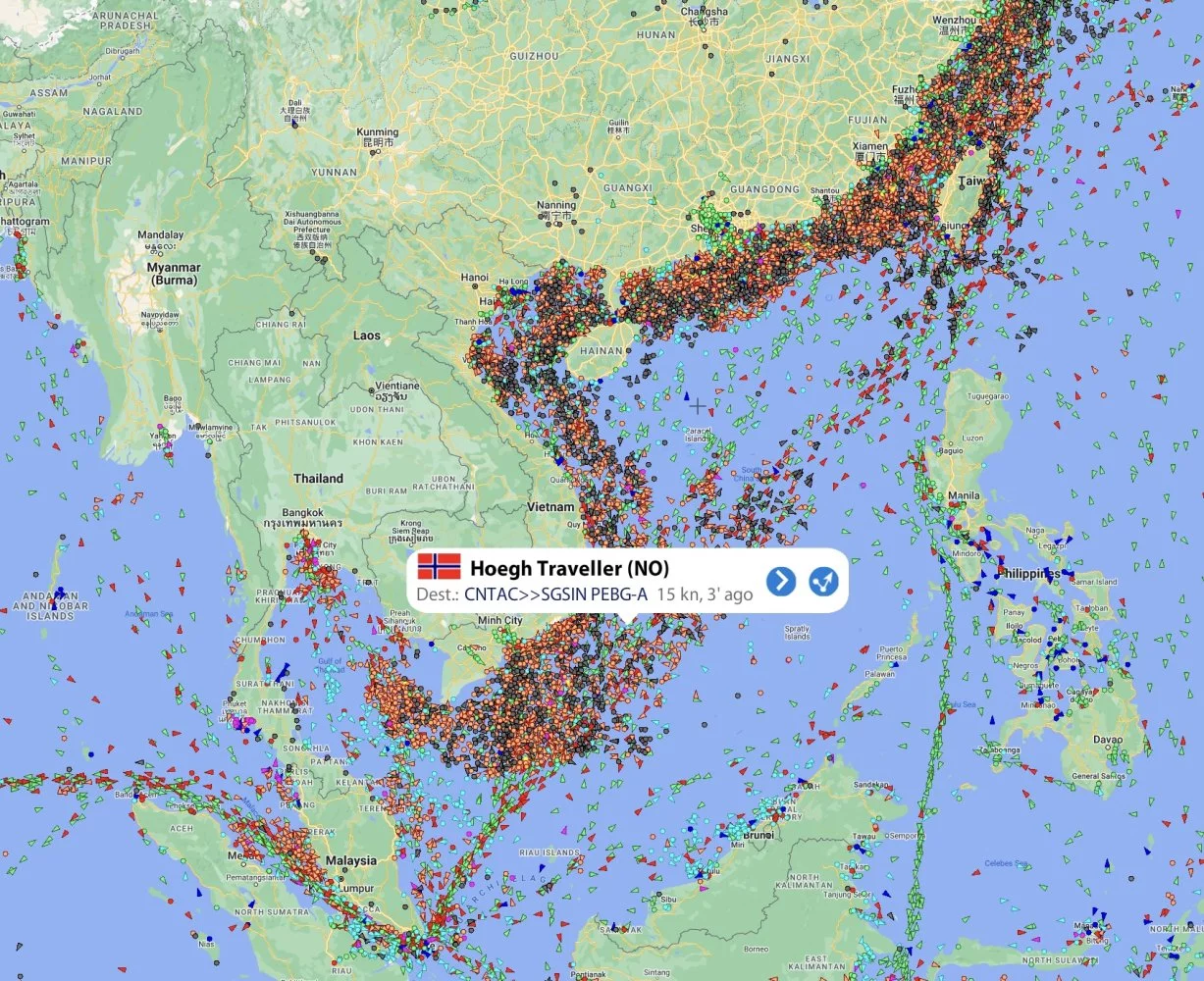The image size is (1204, 981).
Task: Click the Myanmar (Burma) country label
Action: pyautogui.click(x=173, y=274)
